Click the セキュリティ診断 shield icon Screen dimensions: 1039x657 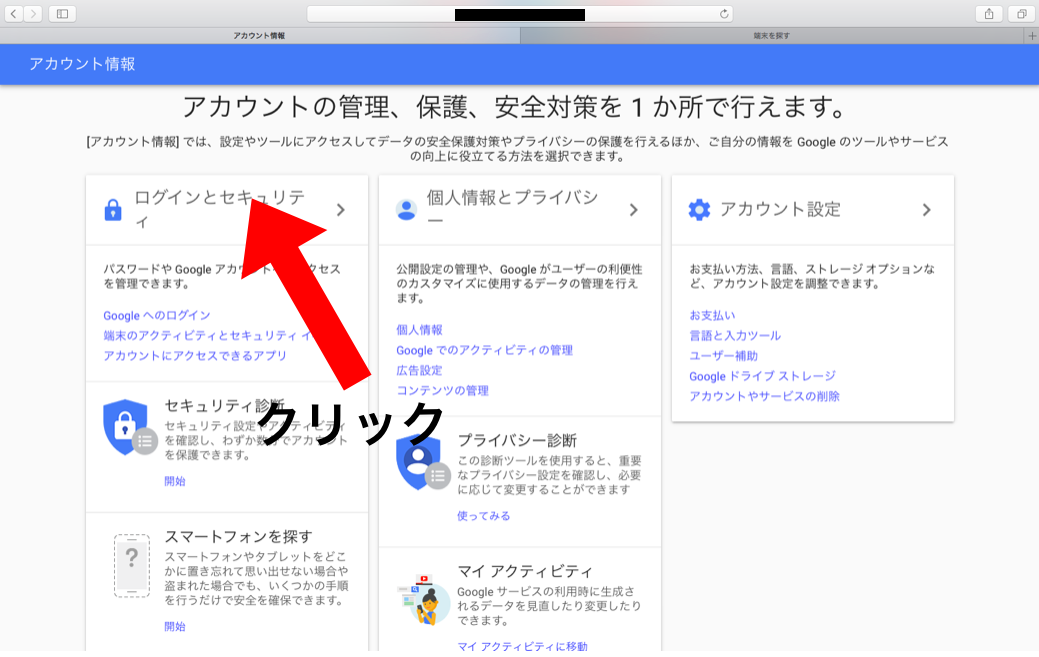[x=129, y=427]
